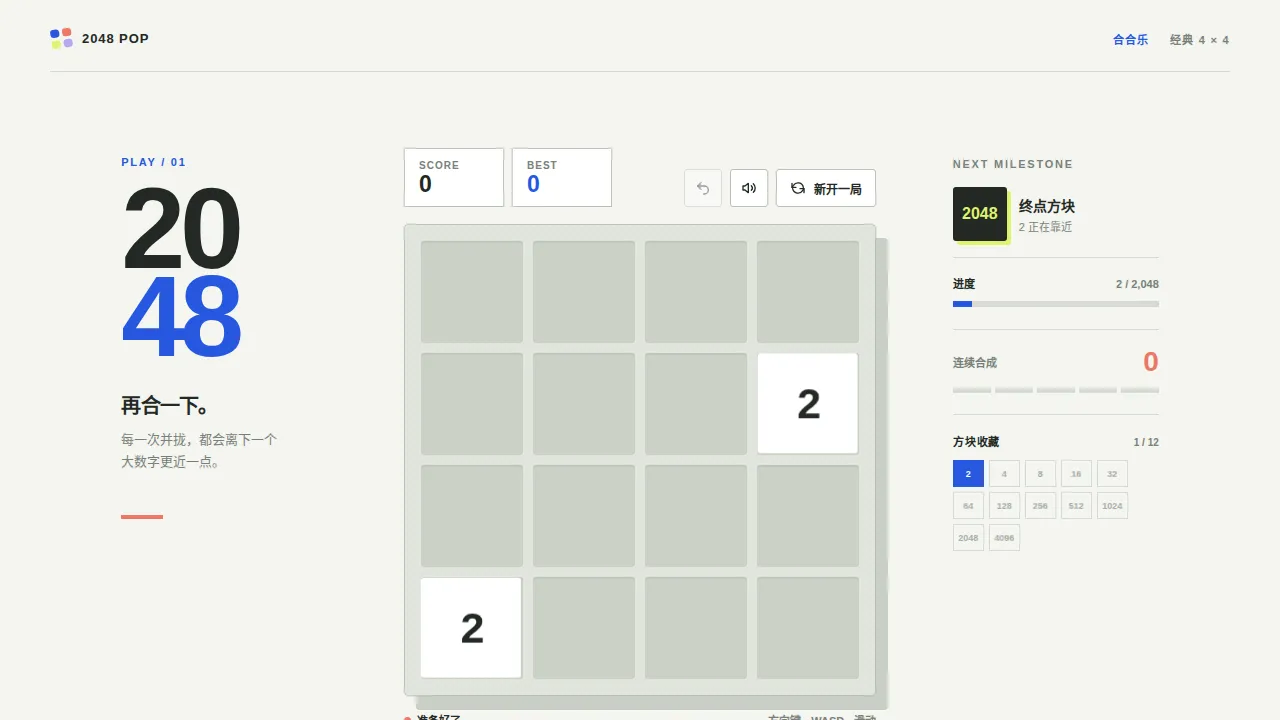Screen dimensions: 1280x720
Task: Click the 再合一下。 headline
Action: click(165, 406)
